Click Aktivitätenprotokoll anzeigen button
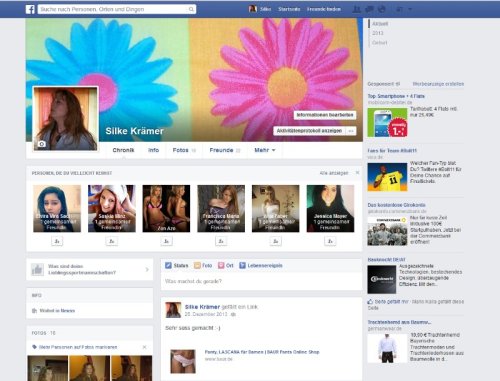This screenshot has height=381, width=500. 309,131
